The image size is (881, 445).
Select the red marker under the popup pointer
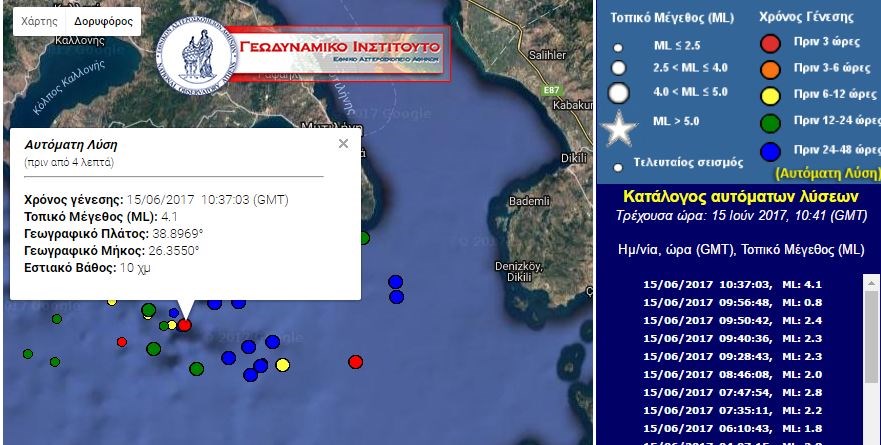(184, 325)
